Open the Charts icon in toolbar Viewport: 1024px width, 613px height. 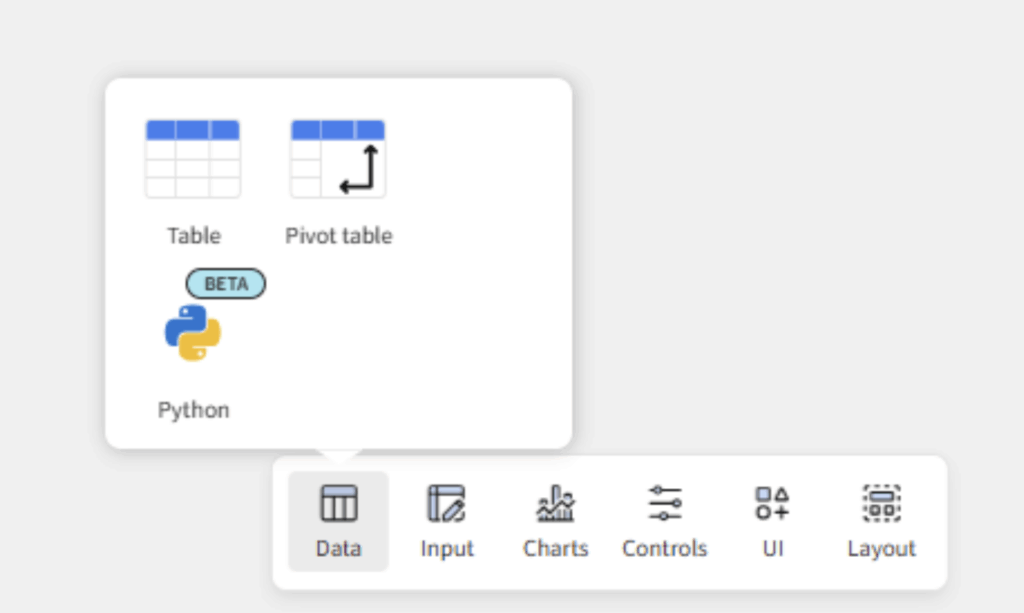tap(555, 503)
